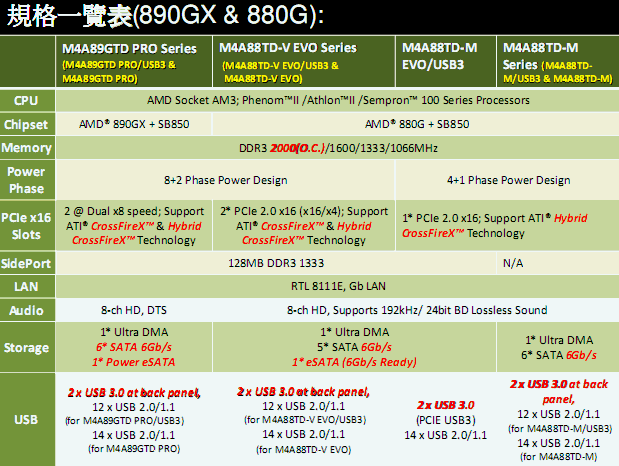Click the title '規格一覽表(890GX & 880G):'
Image resolution: width=619 pixels, height=466 pixels.
pyautogui.click(x=165, y=16)
